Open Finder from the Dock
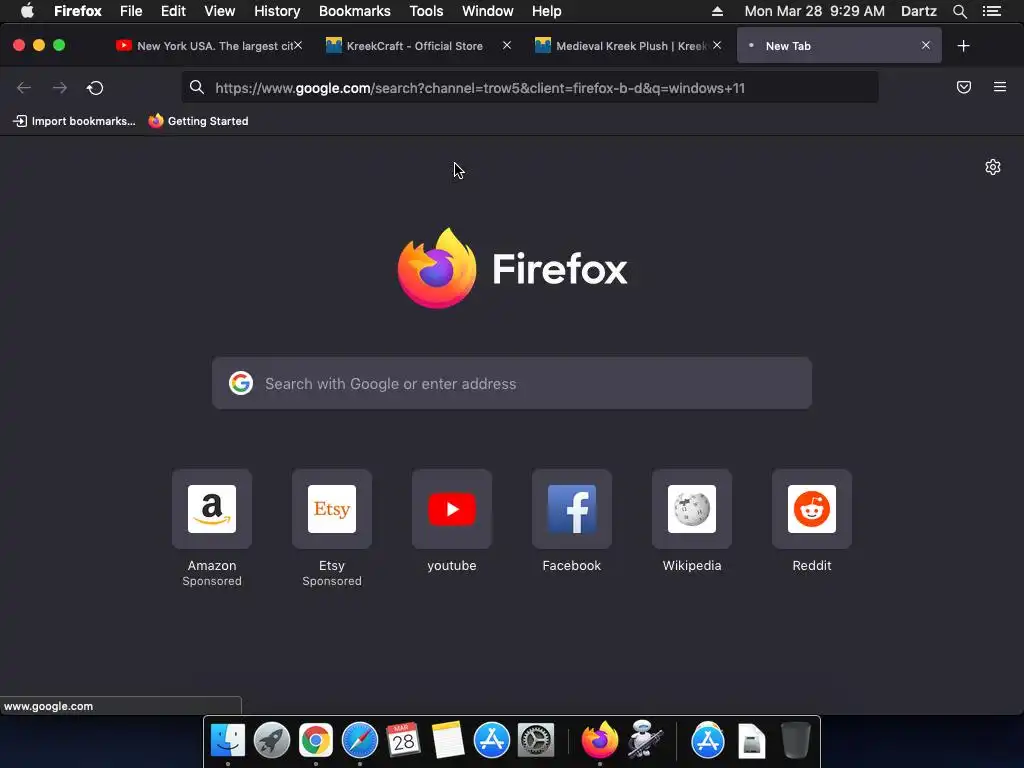The image size is (1024, 768). pos(228,741)
